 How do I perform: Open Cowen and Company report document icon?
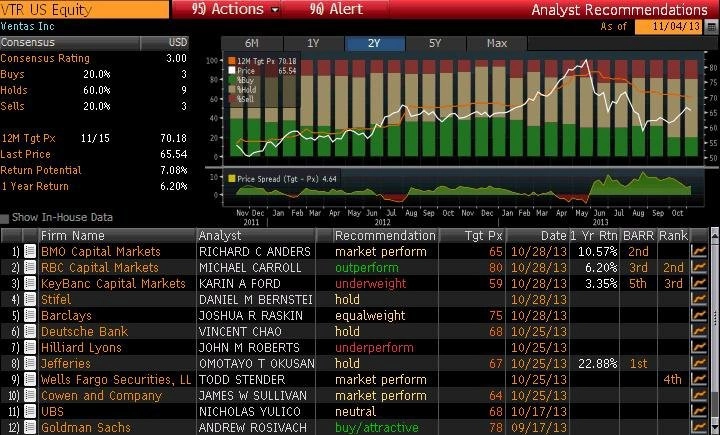30,395
